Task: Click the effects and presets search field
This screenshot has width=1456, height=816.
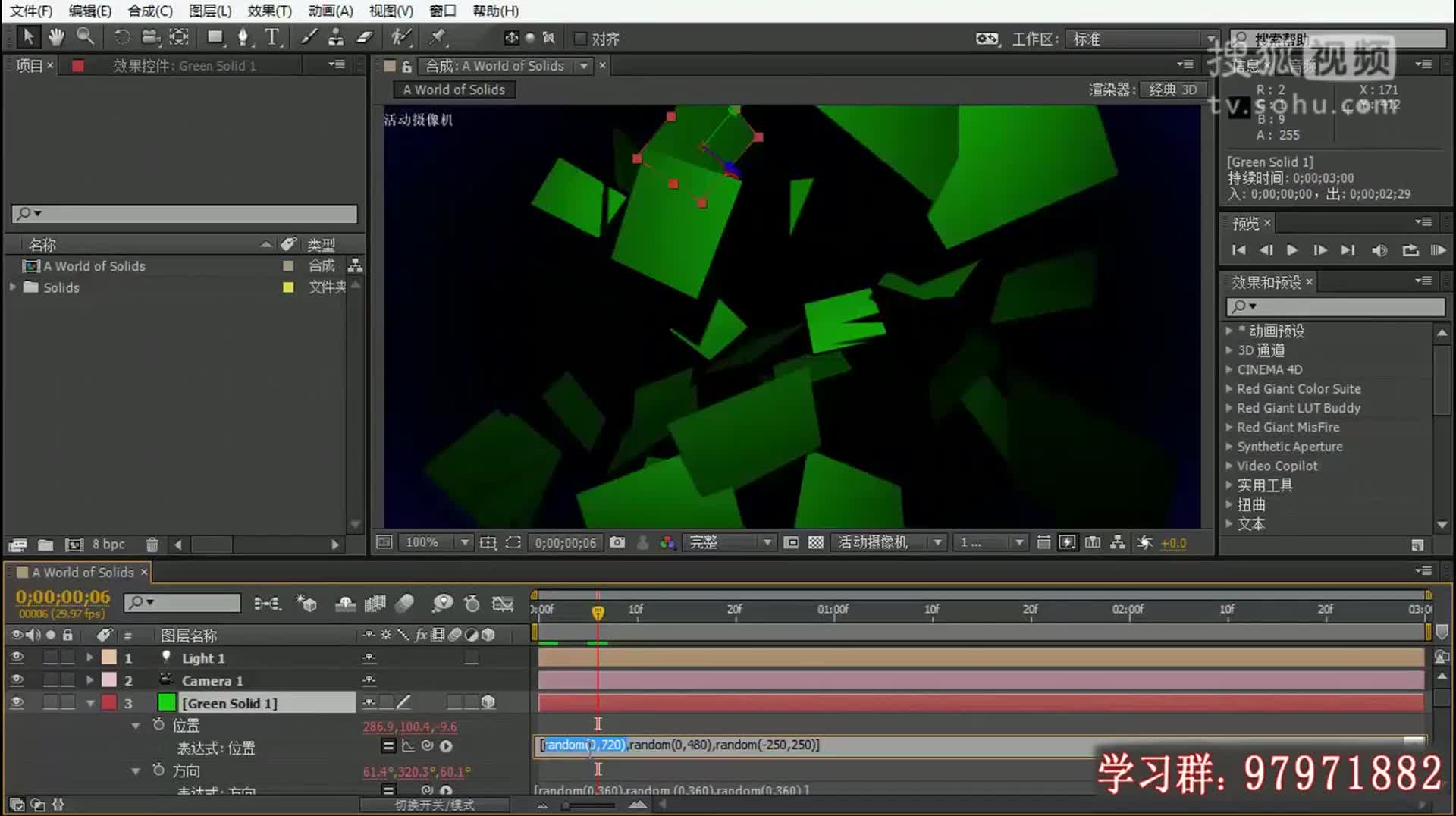Action: [1335, 306]
